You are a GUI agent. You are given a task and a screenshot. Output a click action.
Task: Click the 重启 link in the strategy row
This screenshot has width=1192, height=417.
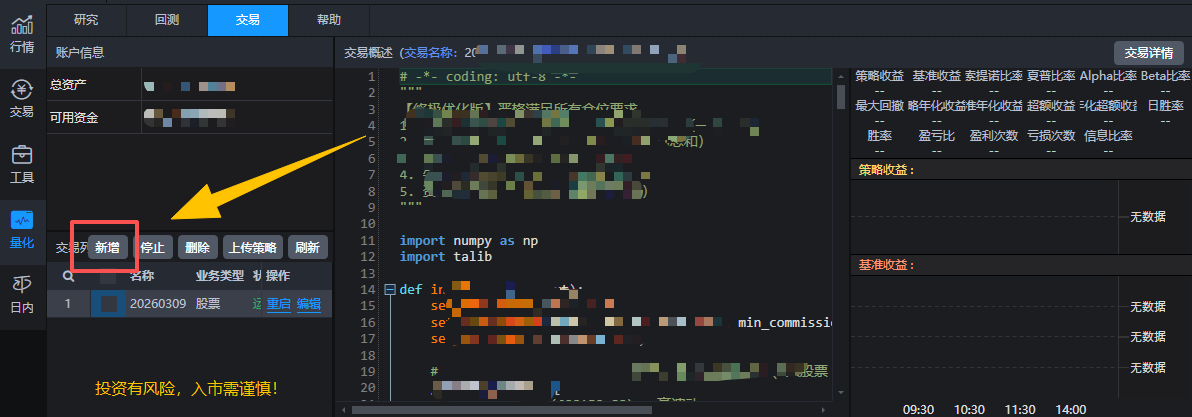click(278, 304)
